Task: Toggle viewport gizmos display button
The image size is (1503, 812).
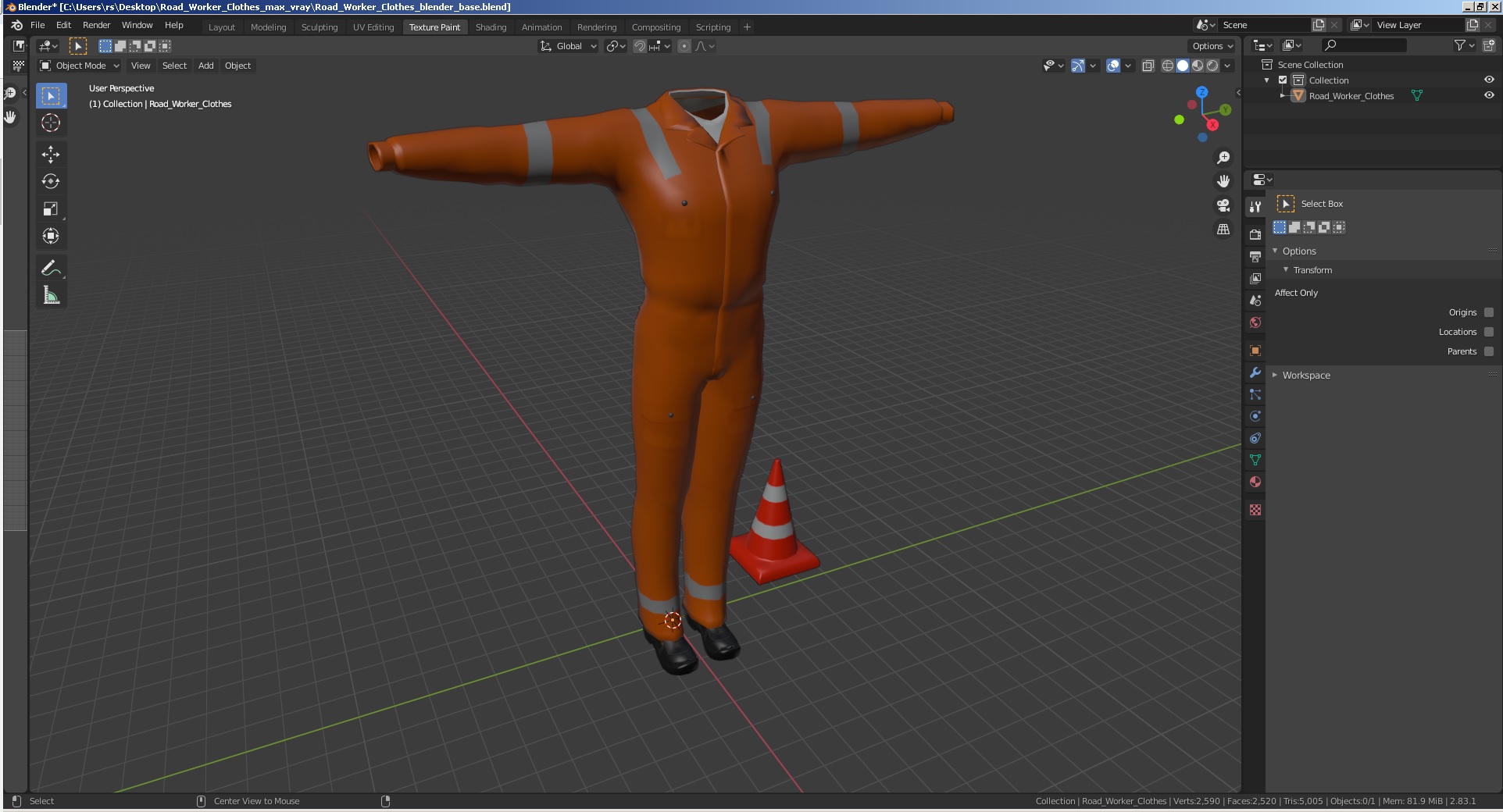Action: [1078, 66]
